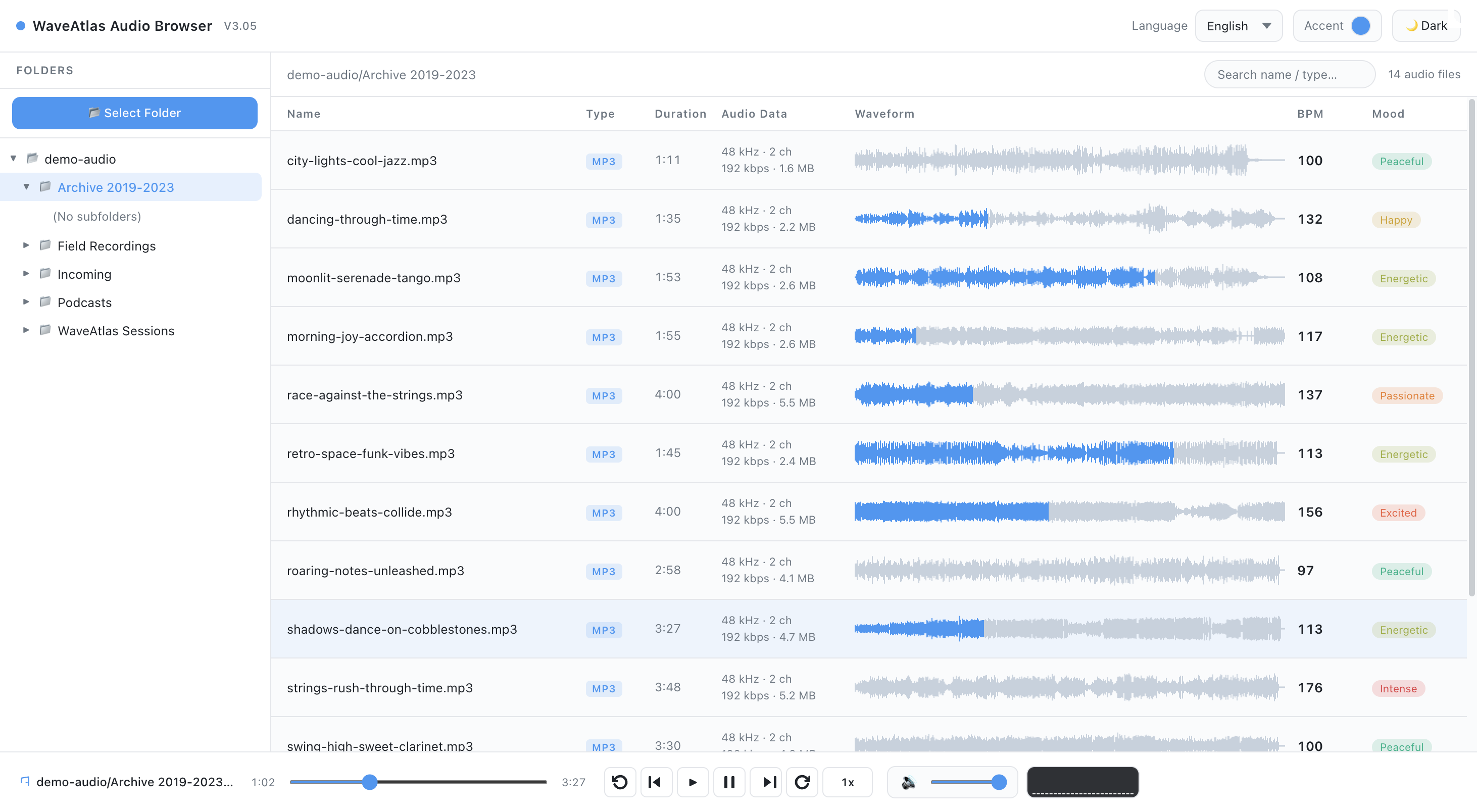Viewport: 1477px width, 812px height.
Task: Sort the list by the BPM column header
Action: (x=1310, y=114)
